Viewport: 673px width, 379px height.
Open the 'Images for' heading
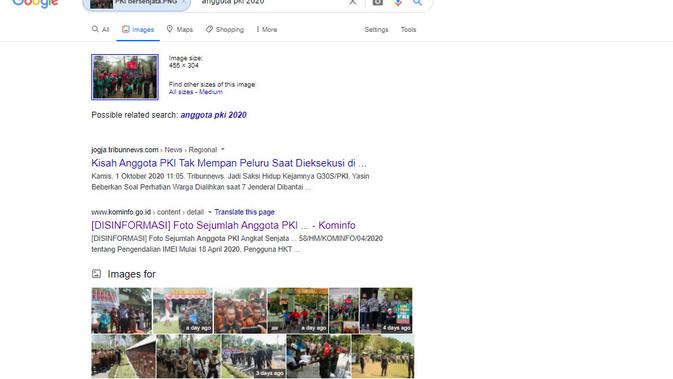pyautogui.click(x=131, y=274)
